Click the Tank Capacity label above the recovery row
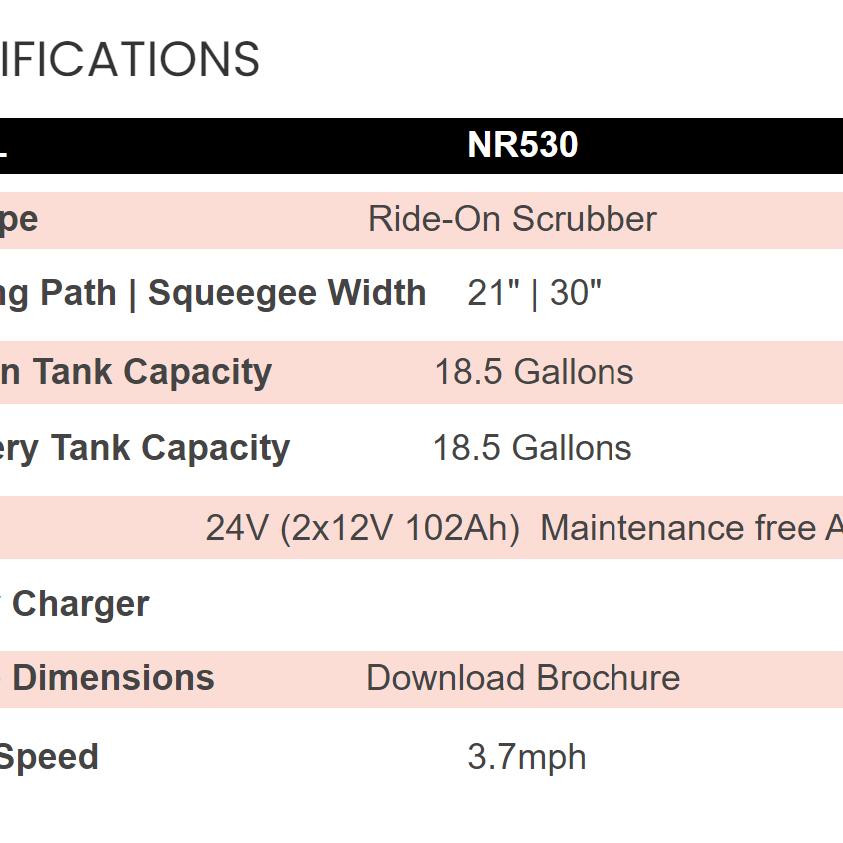Screen dimensions: 843x843 click(x=152, y=372)
